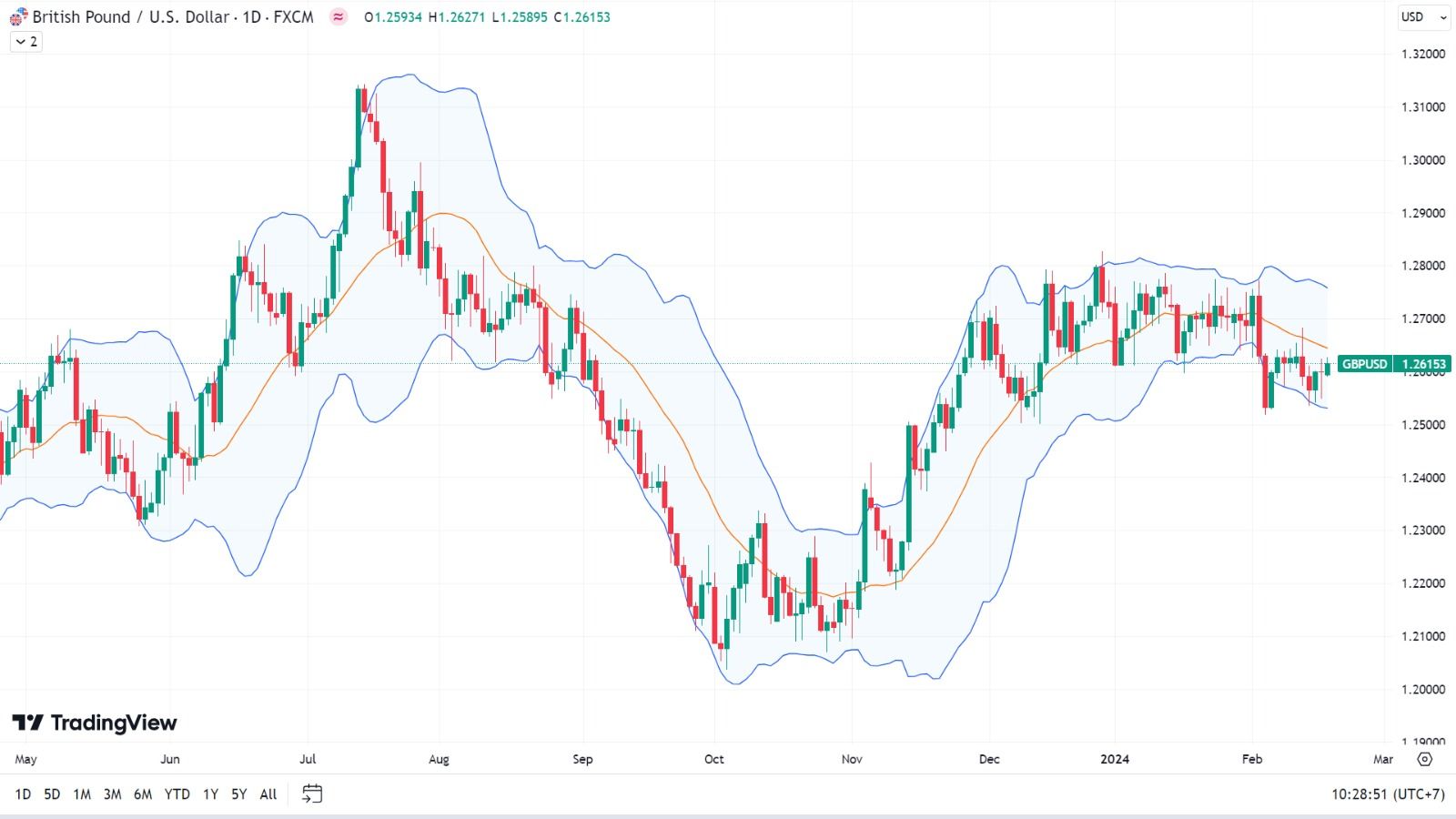Click the low price value L1.25895
The image size is (1456, 819).
(519, 17)
